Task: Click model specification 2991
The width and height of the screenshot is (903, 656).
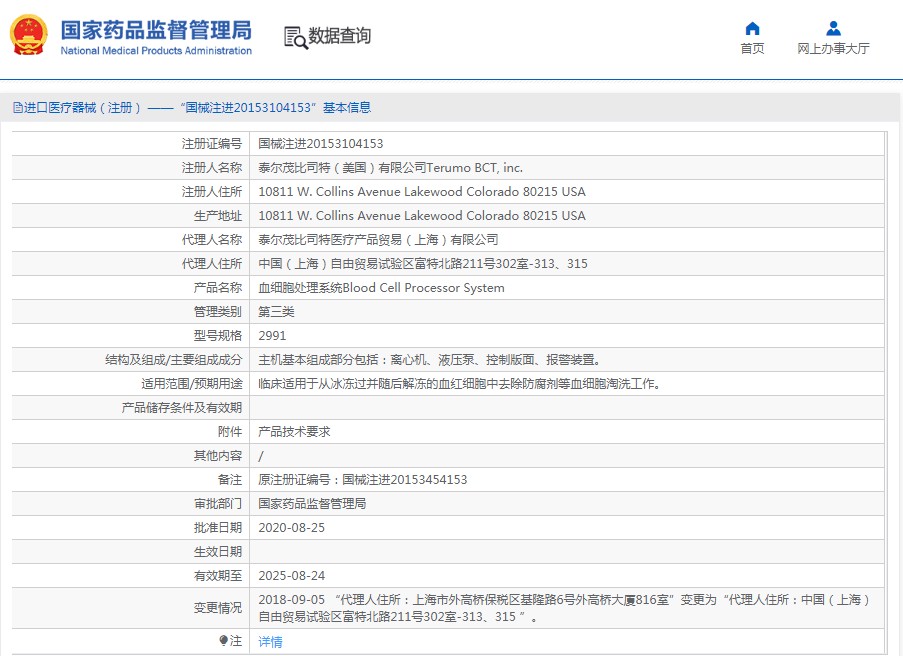Action: point(272,336)
